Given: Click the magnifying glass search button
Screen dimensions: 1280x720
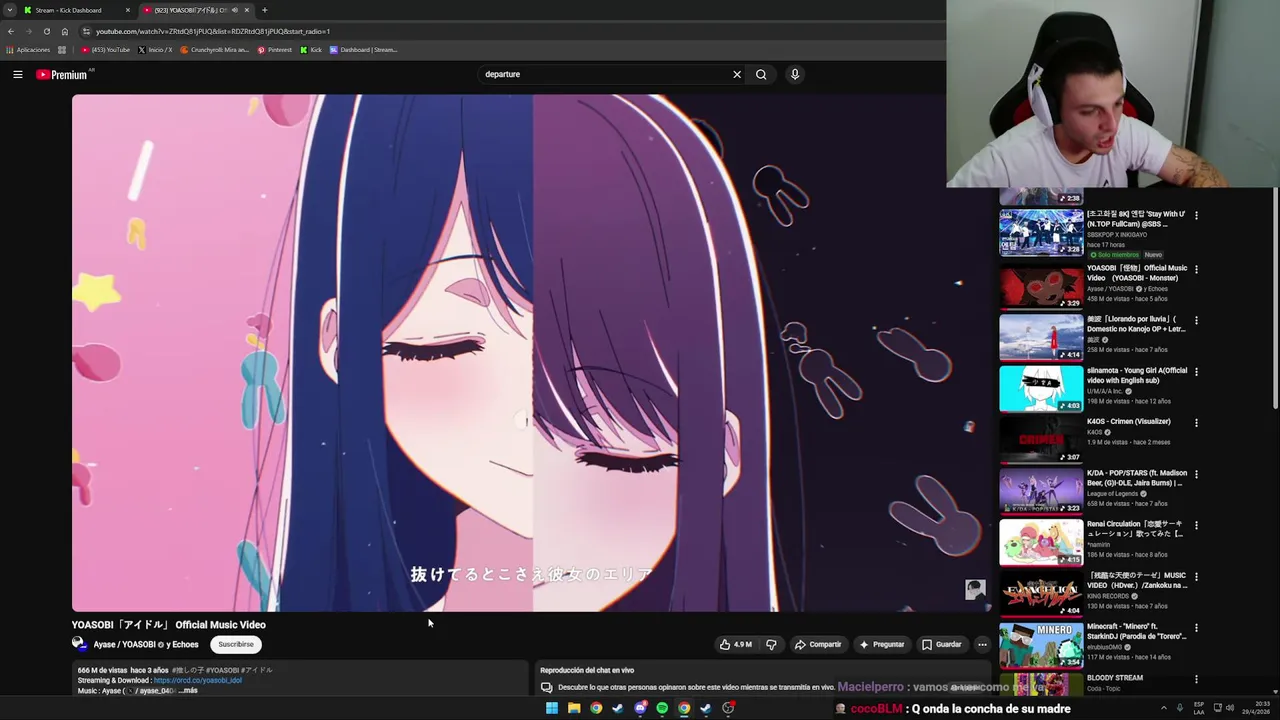Looking at the screenshot, I should pos(761,74).
